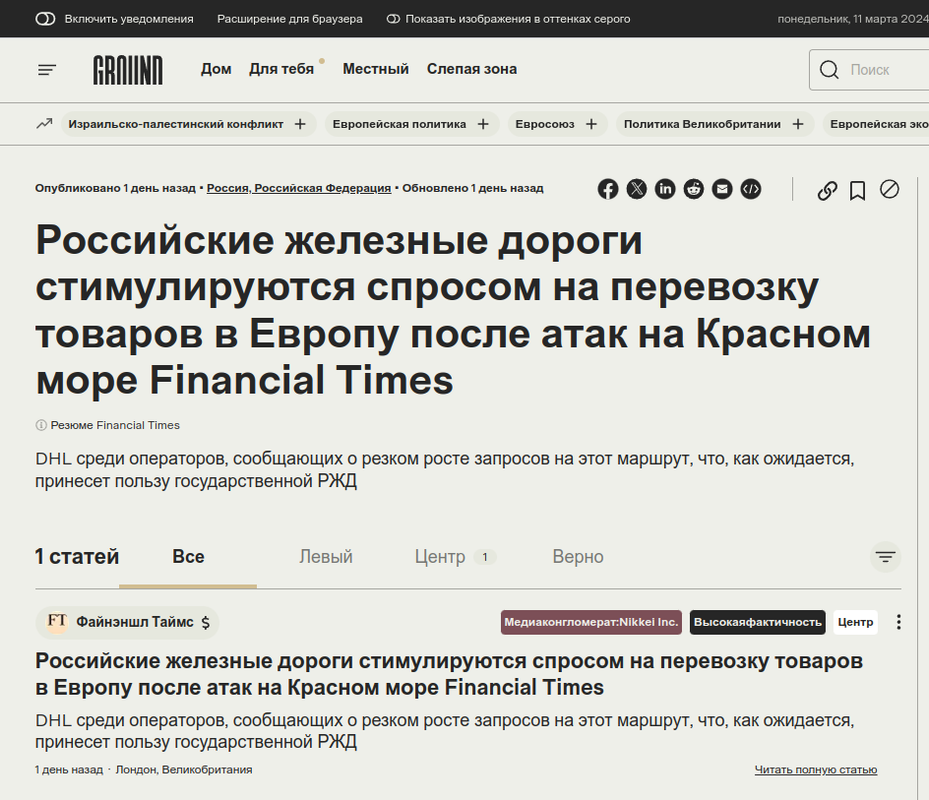Click the trending arrow icon
The height and width of the screenshot is (800, 929).
44,124
